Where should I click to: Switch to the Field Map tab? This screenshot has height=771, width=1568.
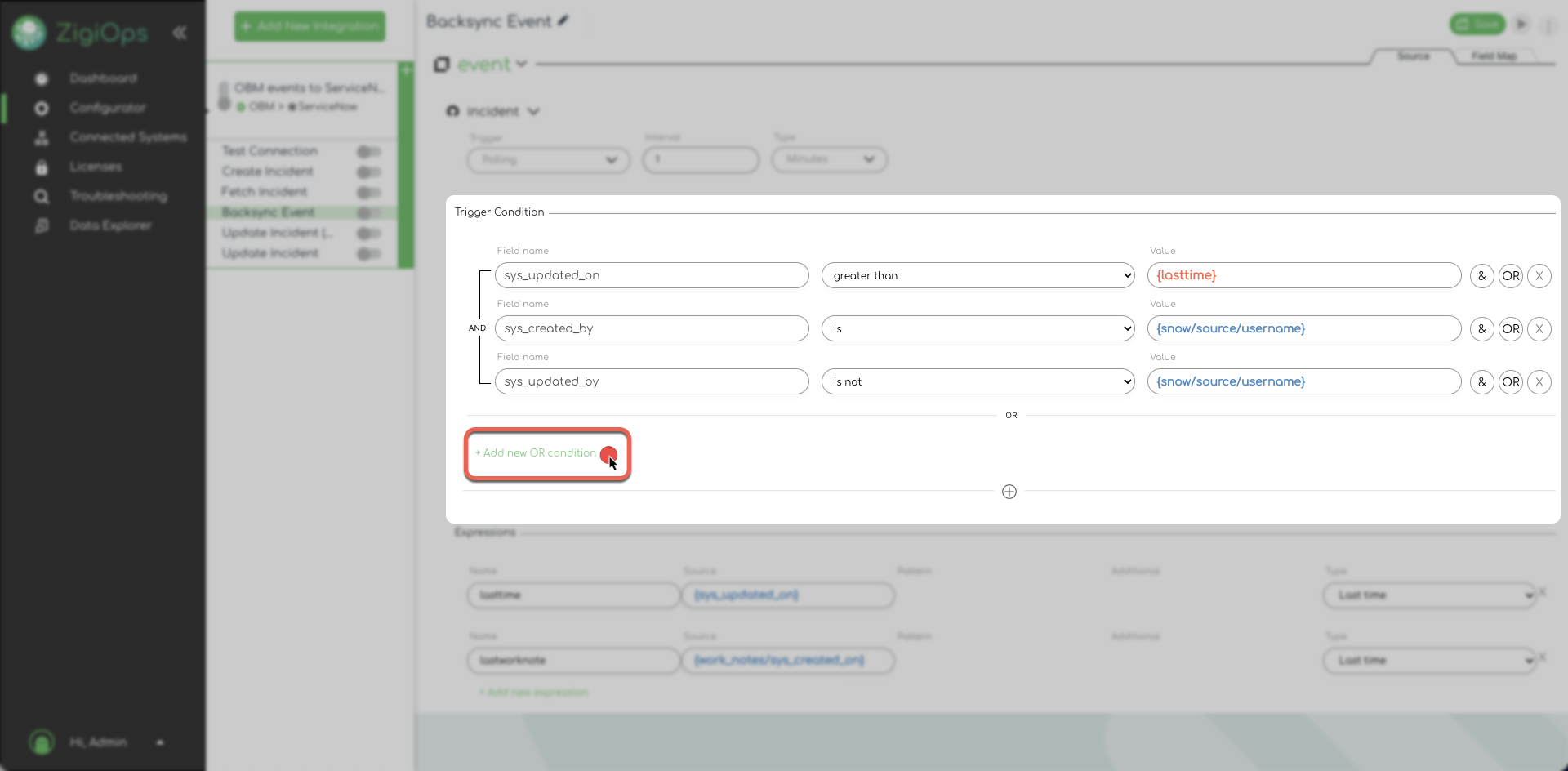tap(1494, 56)
